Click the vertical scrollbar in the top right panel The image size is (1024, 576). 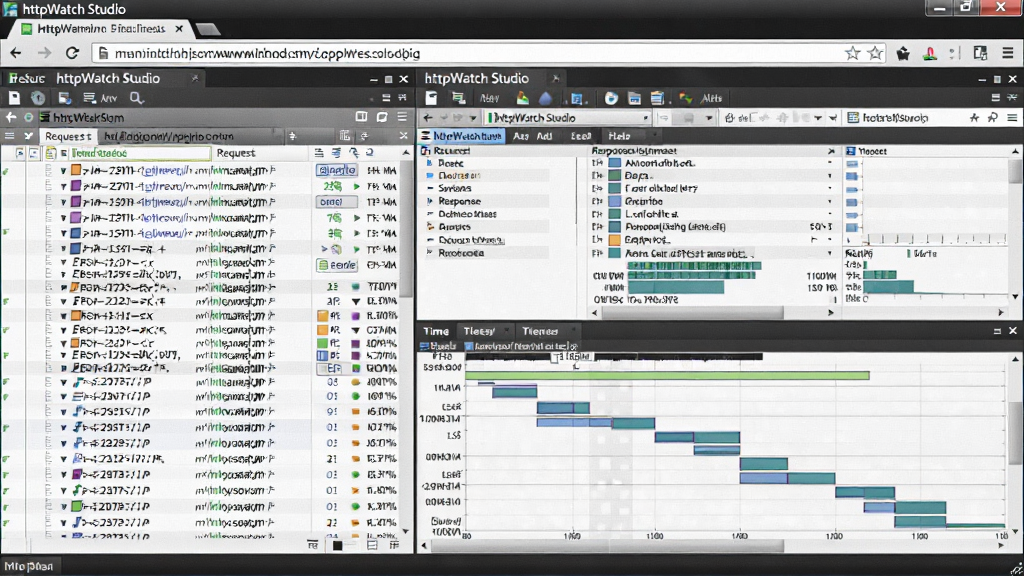click(1016, 171)
